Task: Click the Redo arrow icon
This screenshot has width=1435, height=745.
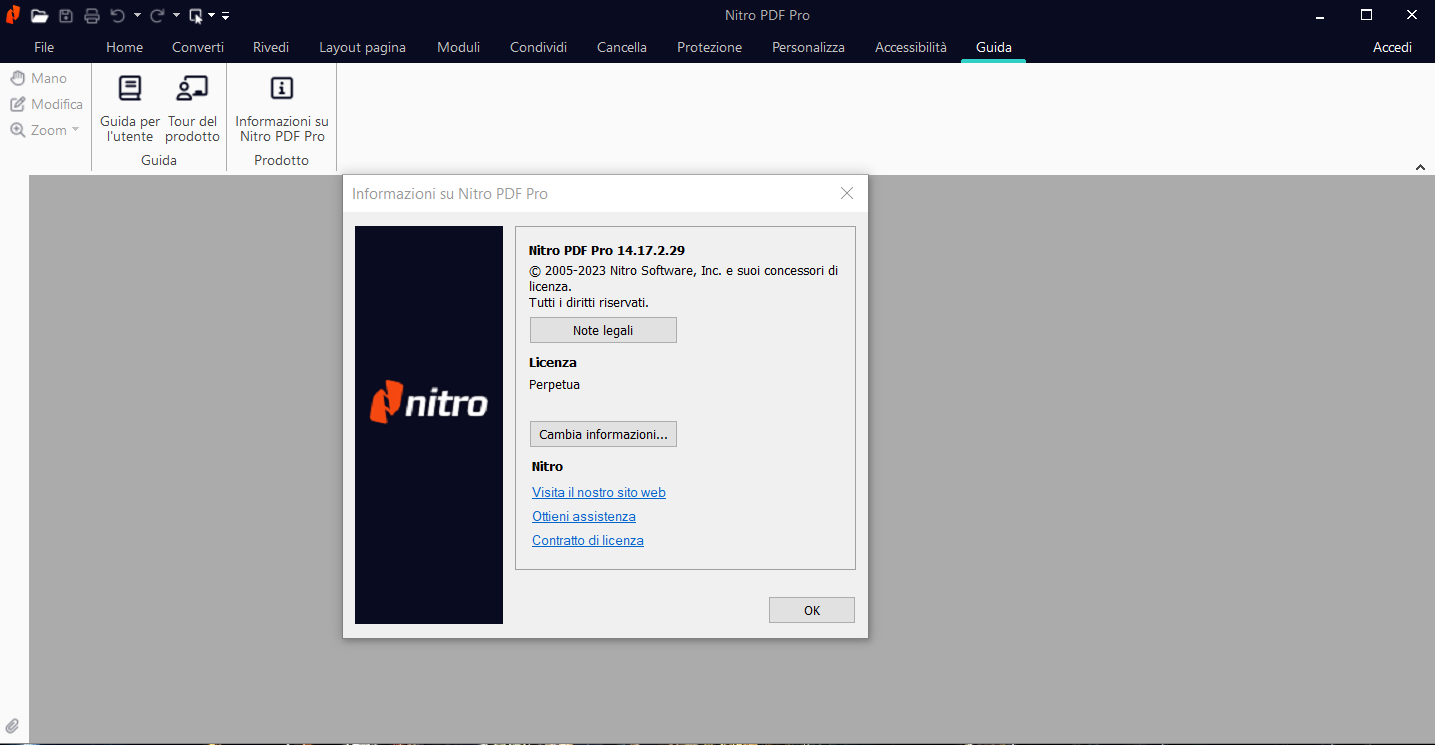Action: 157,16
